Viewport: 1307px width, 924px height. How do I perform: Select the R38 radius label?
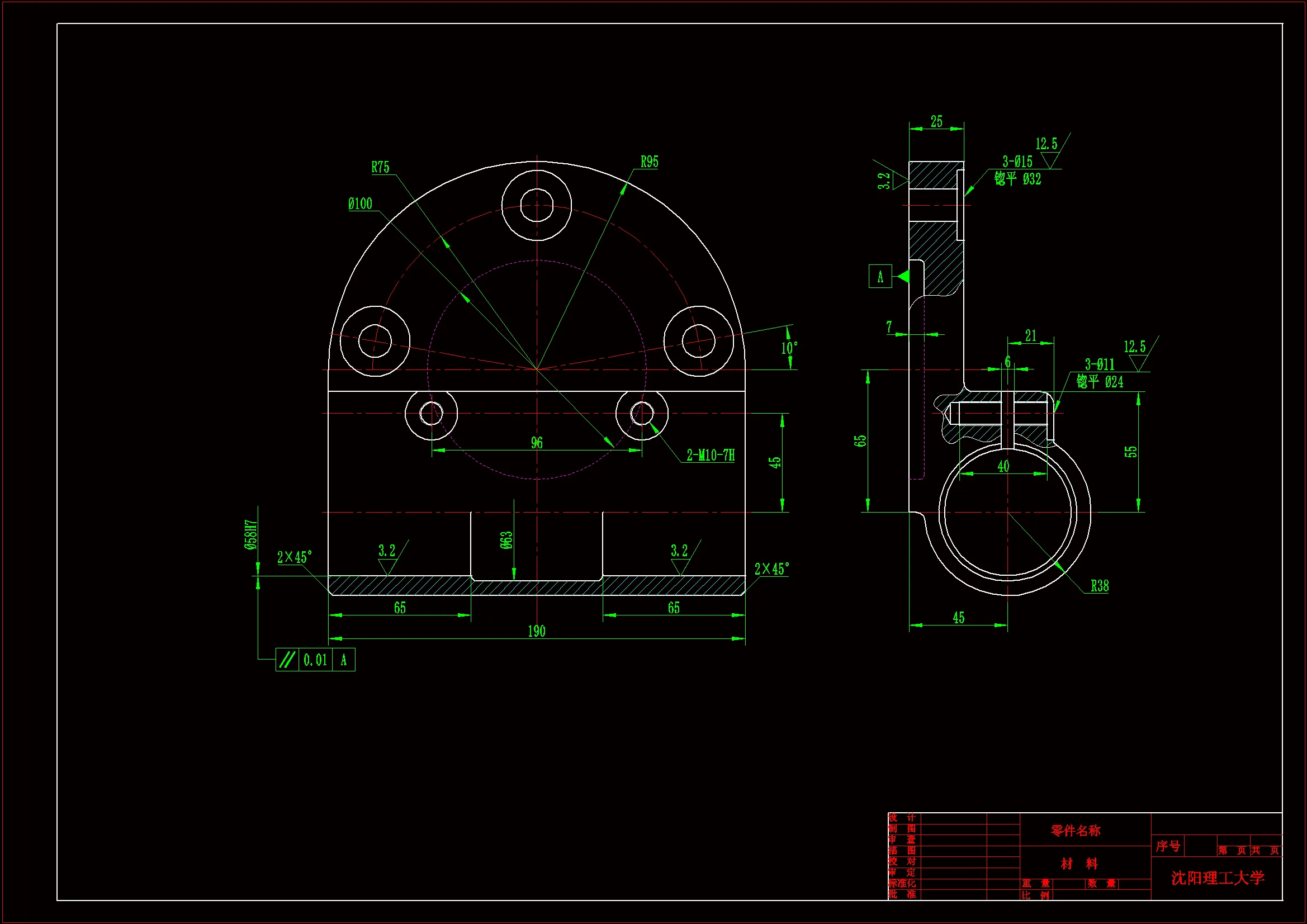pos(1099,586)
